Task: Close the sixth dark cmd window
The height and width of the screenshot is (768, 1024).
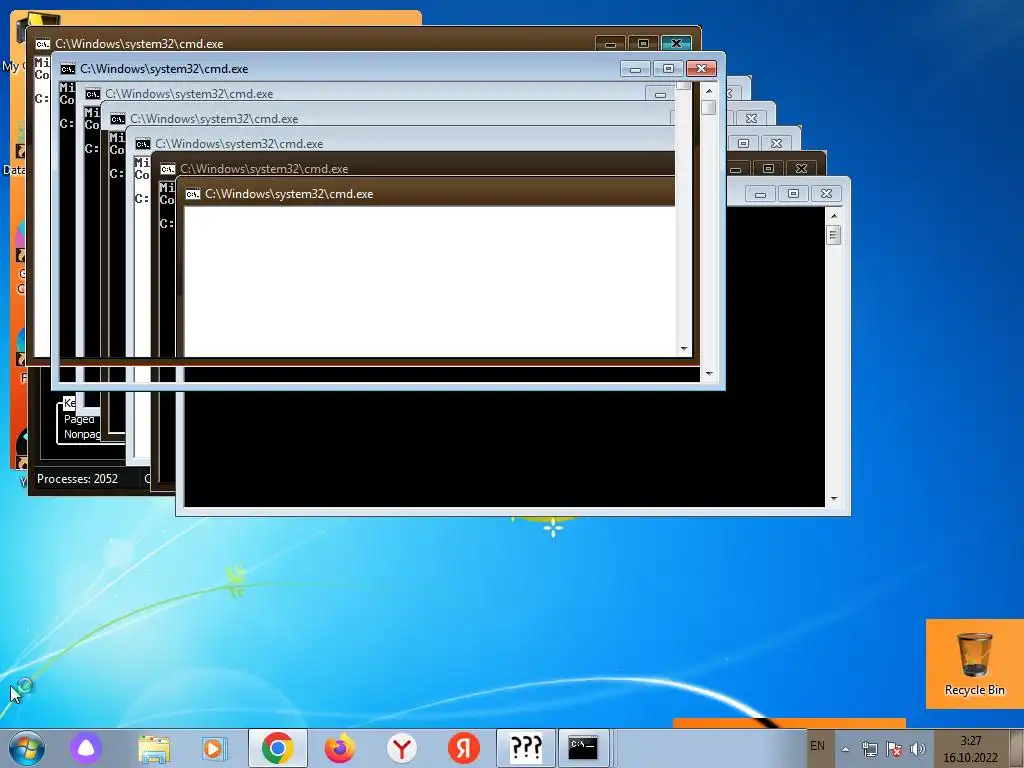Action: click(801, 168)
